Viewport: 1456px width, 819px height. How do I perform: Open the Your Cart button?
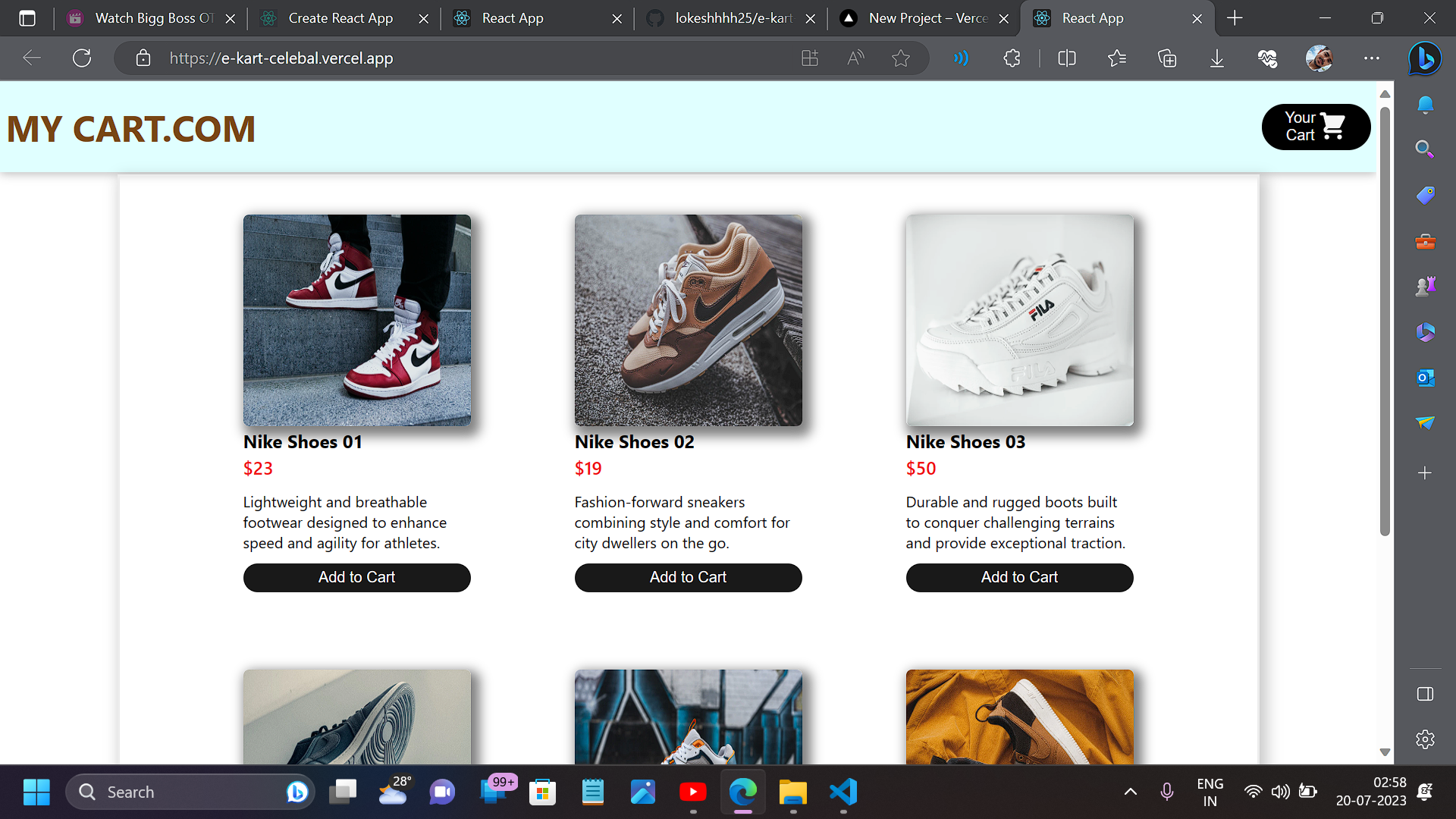point(1316,127)
